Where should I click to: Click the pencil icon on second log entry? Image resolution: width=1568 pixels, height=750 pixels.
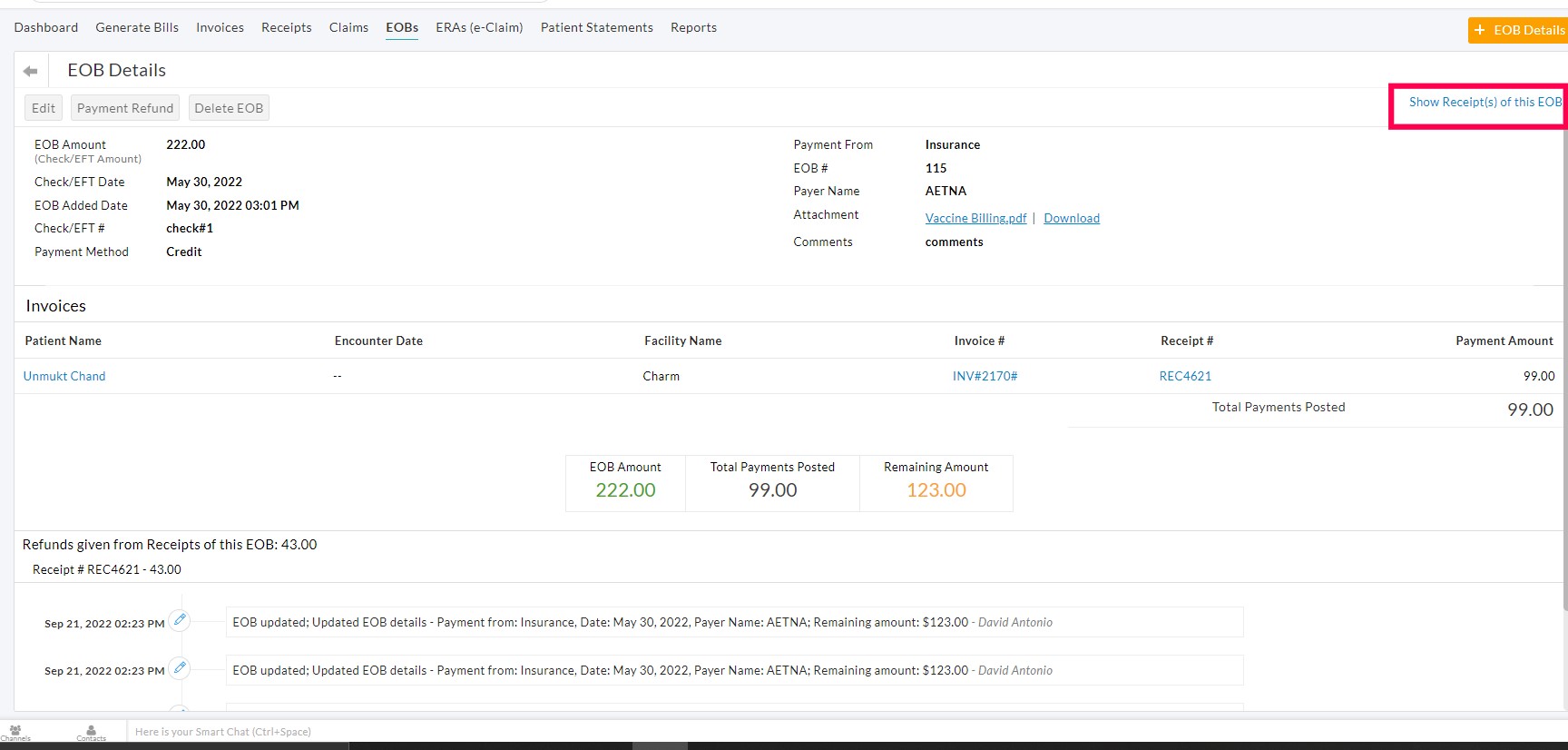(180, 668)
